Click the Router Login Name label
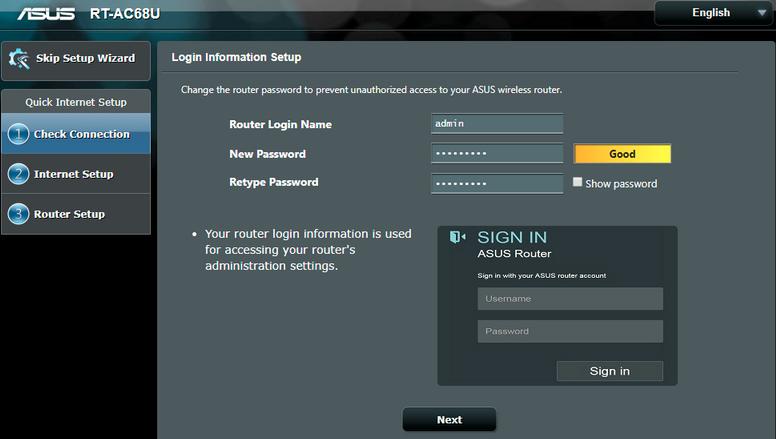The width and height of the screenshot is (776, 439). tap(280, 125)
